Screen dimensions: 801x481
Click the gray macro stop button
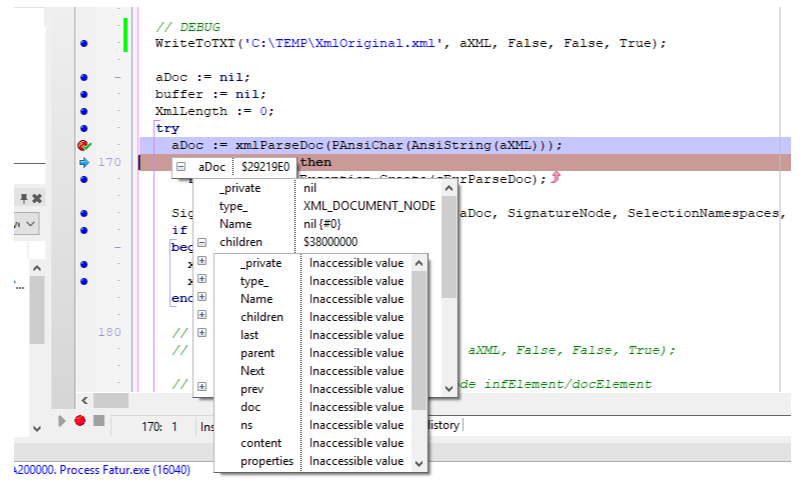tap(99, 421)
